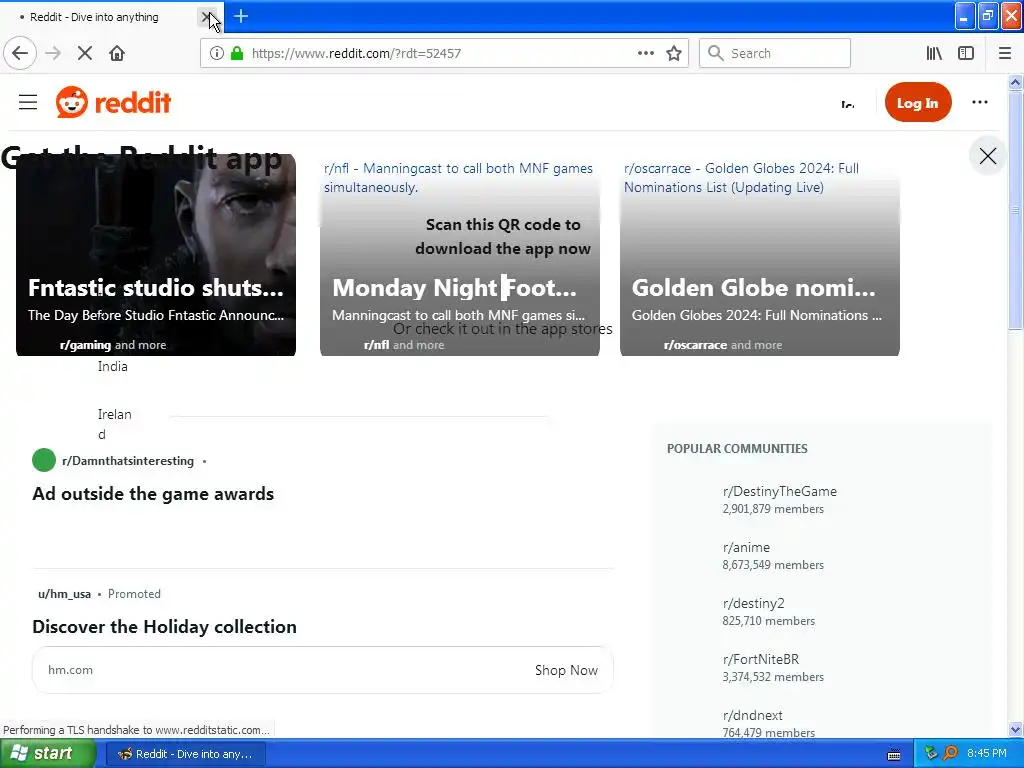
Task: Select Ireland from the country list
Action: click(x=114, y=424)
